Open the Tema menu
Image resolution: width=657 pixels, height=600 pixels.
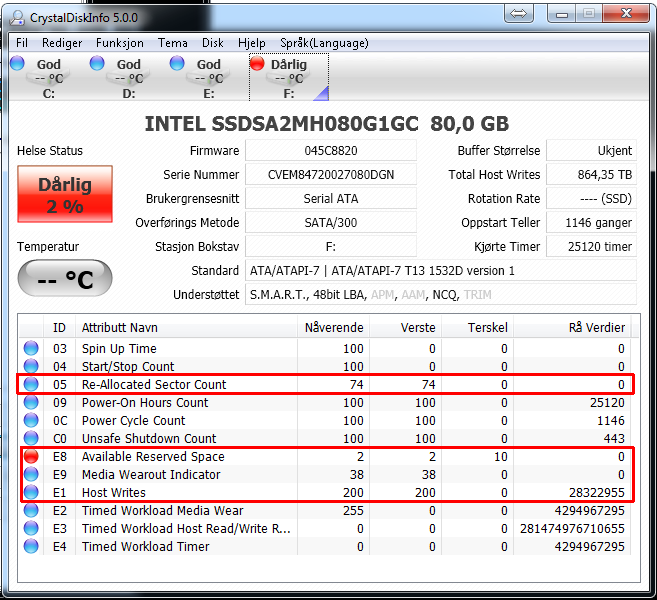point(173,43)
